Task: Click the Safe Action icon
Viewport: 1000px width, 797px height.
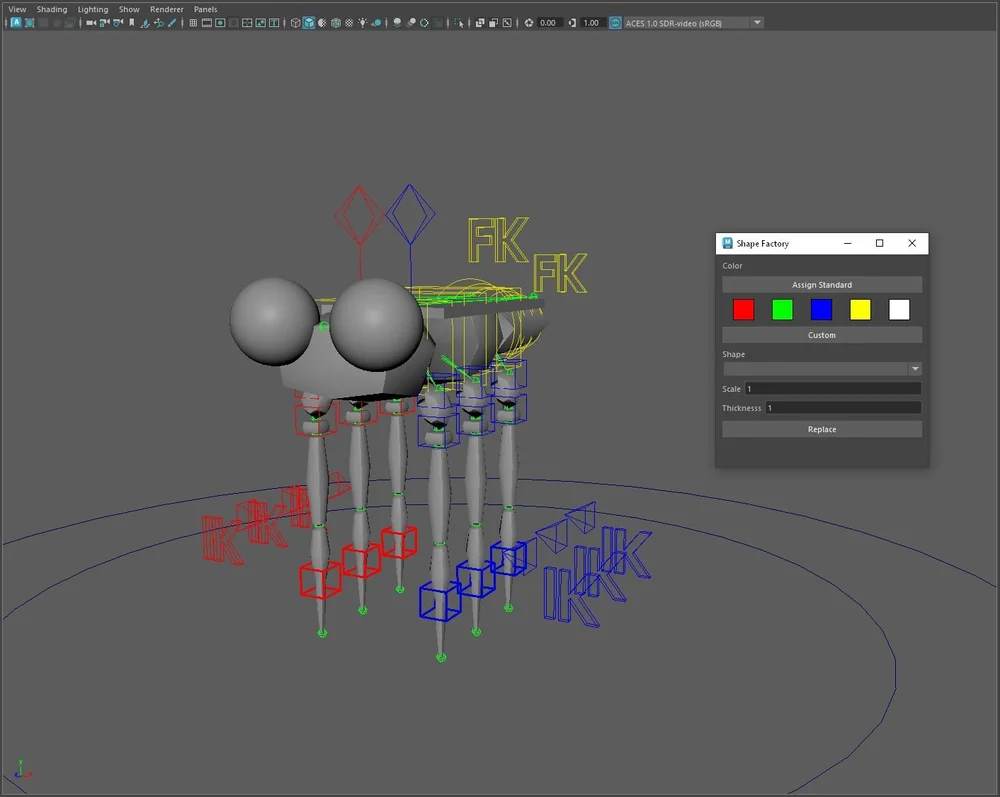Action: pyautogui.click(x=261, y=23)
